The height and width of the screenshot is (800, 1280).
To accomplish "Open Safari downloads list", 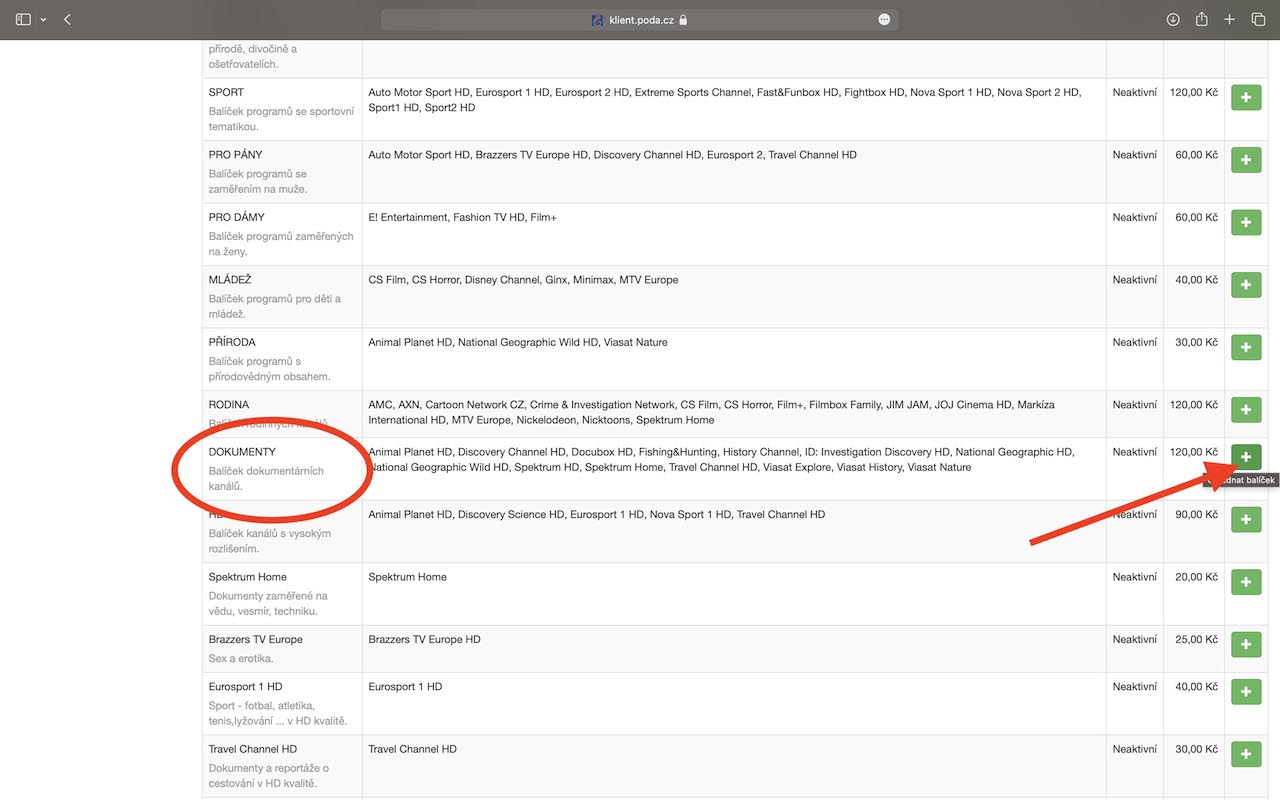I will point(1173,19).
